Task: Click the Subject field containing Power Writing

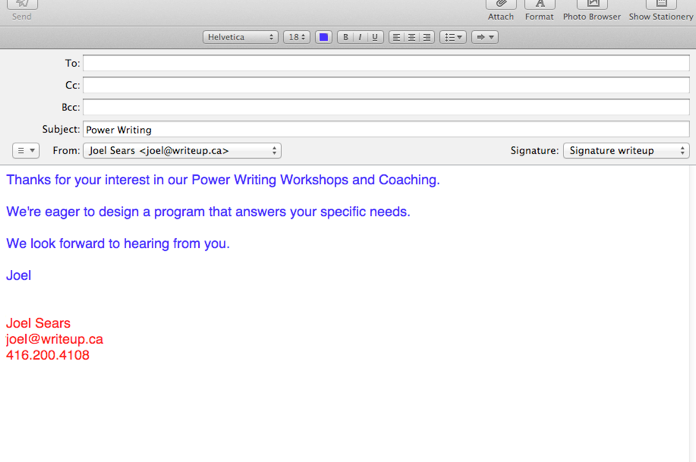Action: (386, 129)
